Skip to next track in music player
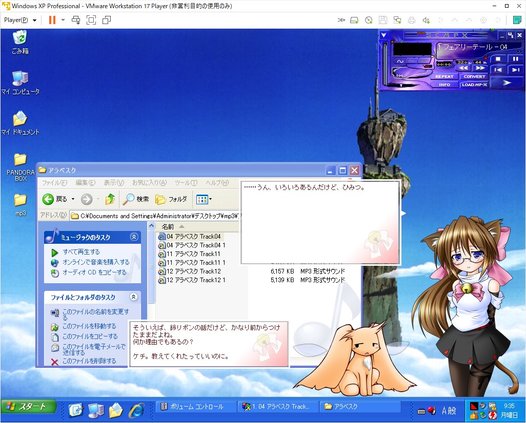 point(515,70)
